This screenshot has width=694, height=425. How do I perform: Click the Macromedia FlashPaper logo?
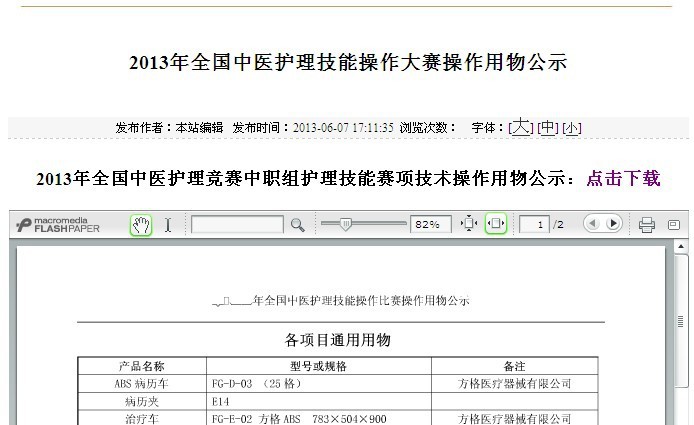click(x=58, y=225)
